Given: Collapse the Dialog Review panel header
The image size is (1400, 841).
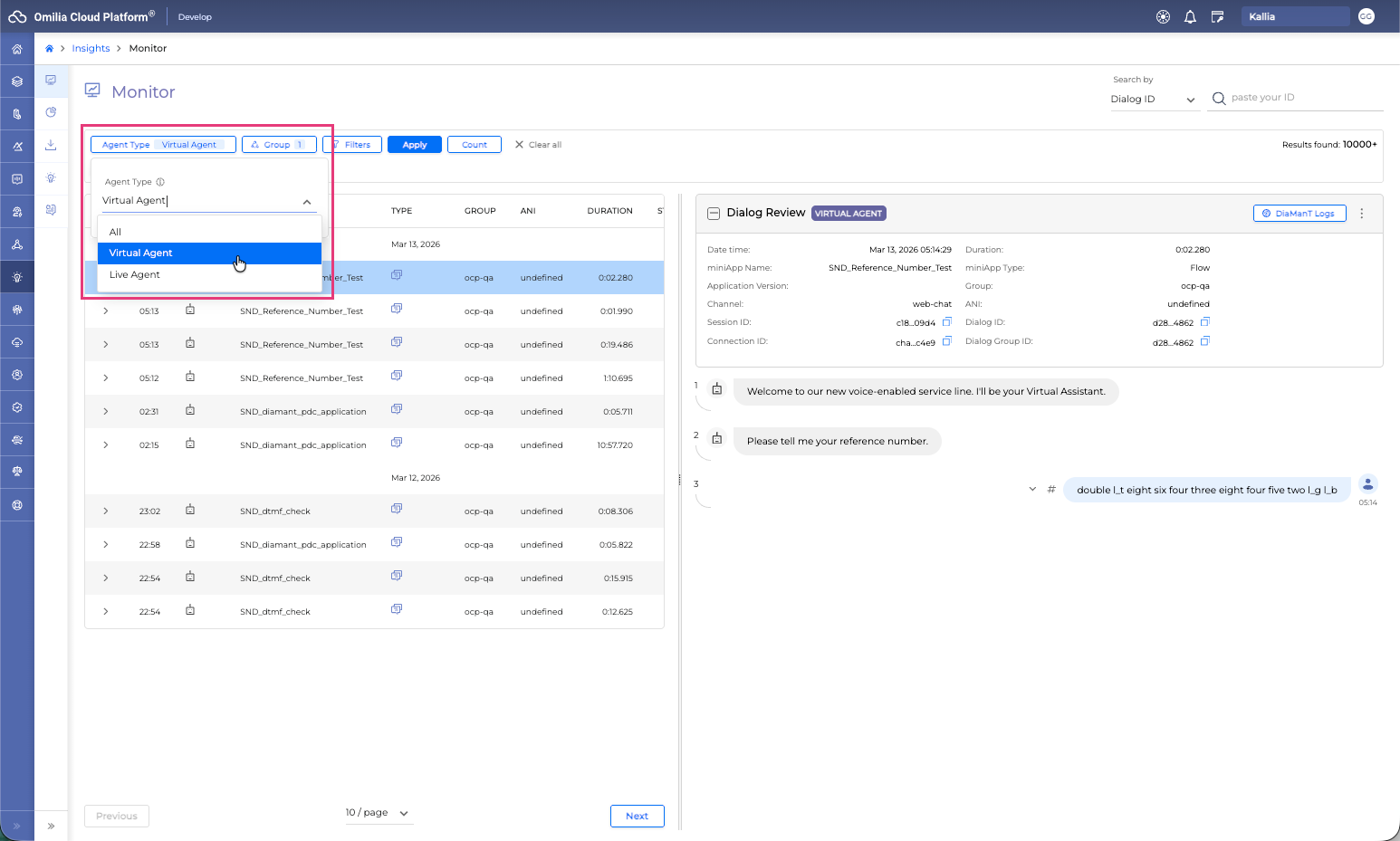Looking at the screenshot, I should tap(714, 214).
